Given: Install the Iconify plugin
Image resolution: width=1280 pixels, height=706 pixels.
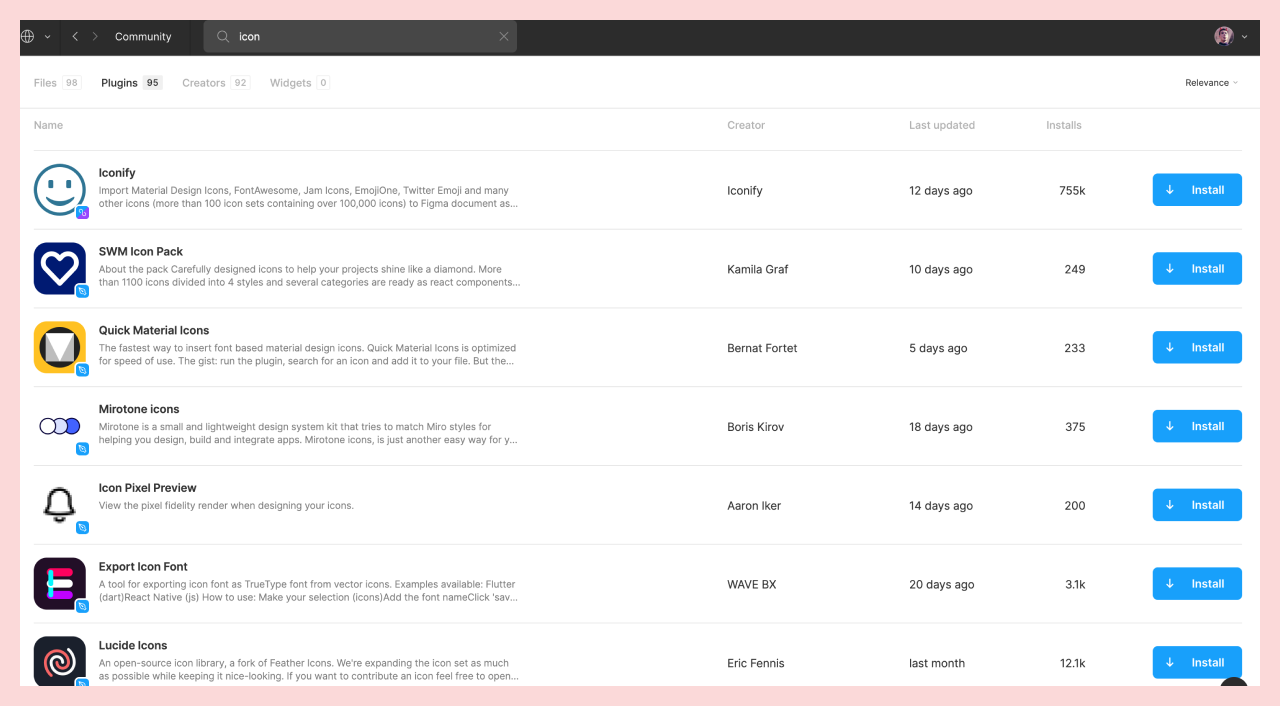Looking at the screenshot, I should pyautogui.click(x=1197, y=190).
